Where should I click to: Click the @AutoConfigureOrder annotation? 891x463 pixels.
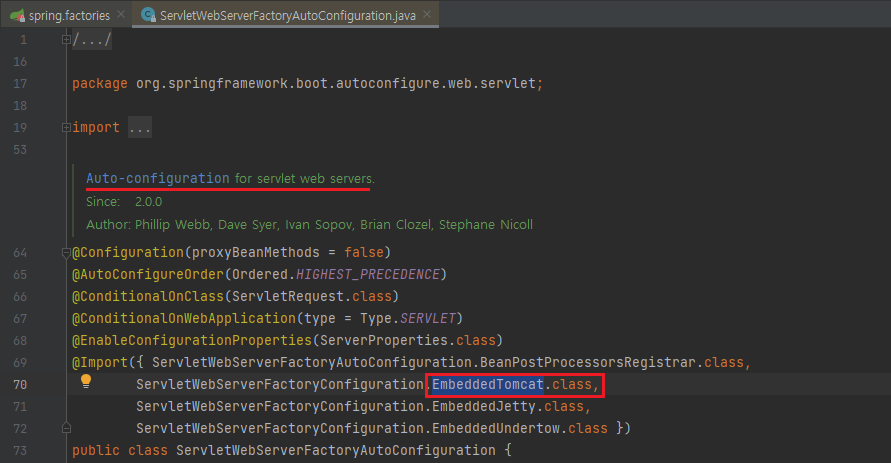[148, 274]
